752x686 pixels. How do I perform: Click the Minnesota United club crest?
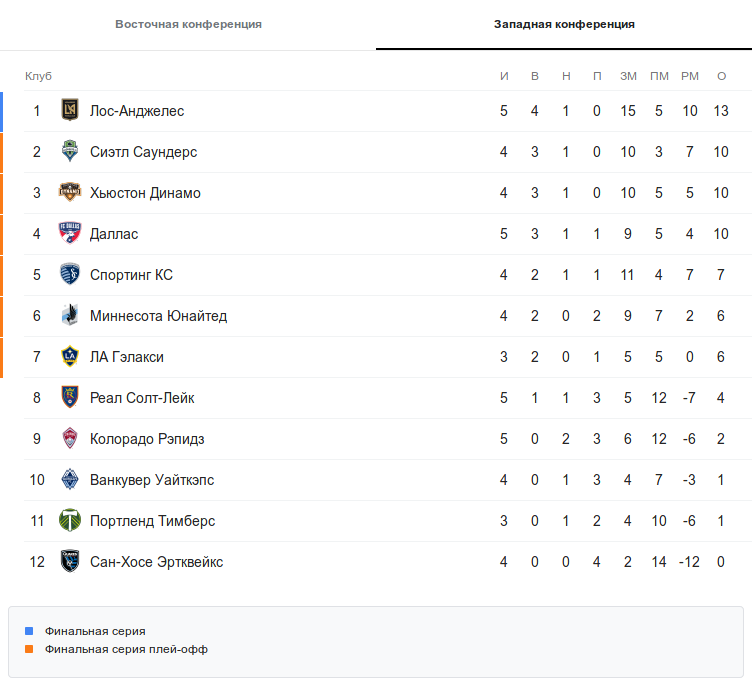click(69, 316)
